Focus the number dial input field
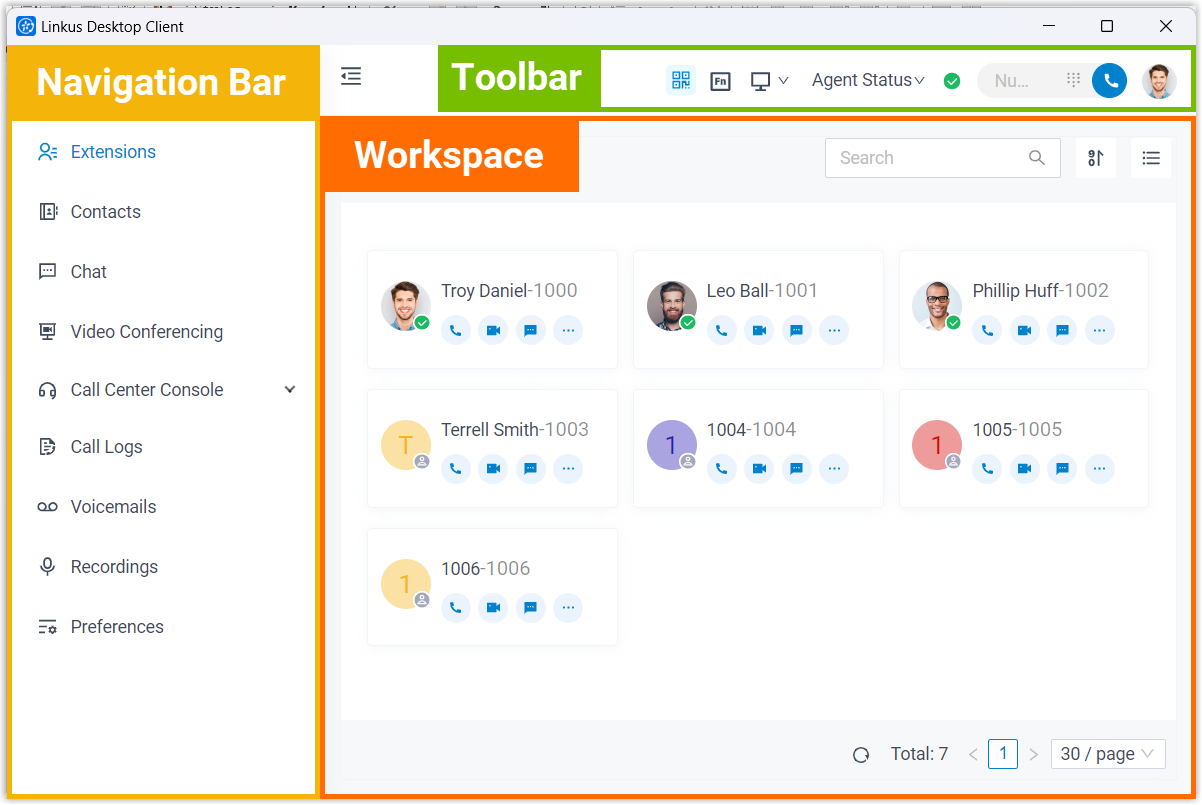 click(1019, 81)
